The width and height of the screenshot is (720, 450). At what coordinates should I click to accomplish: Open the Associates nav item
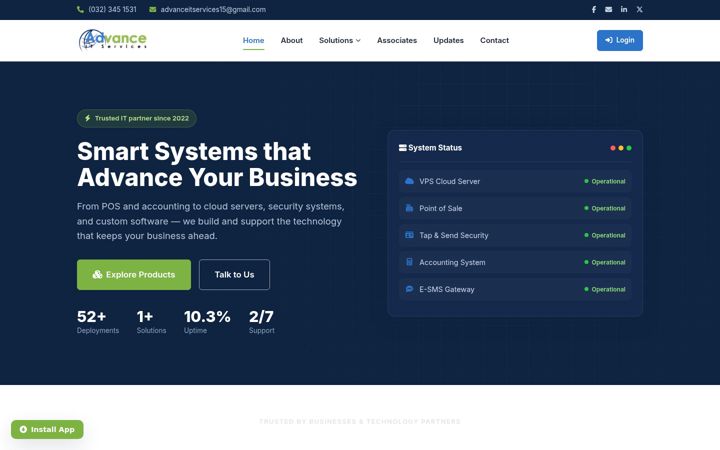coord(397,40)
